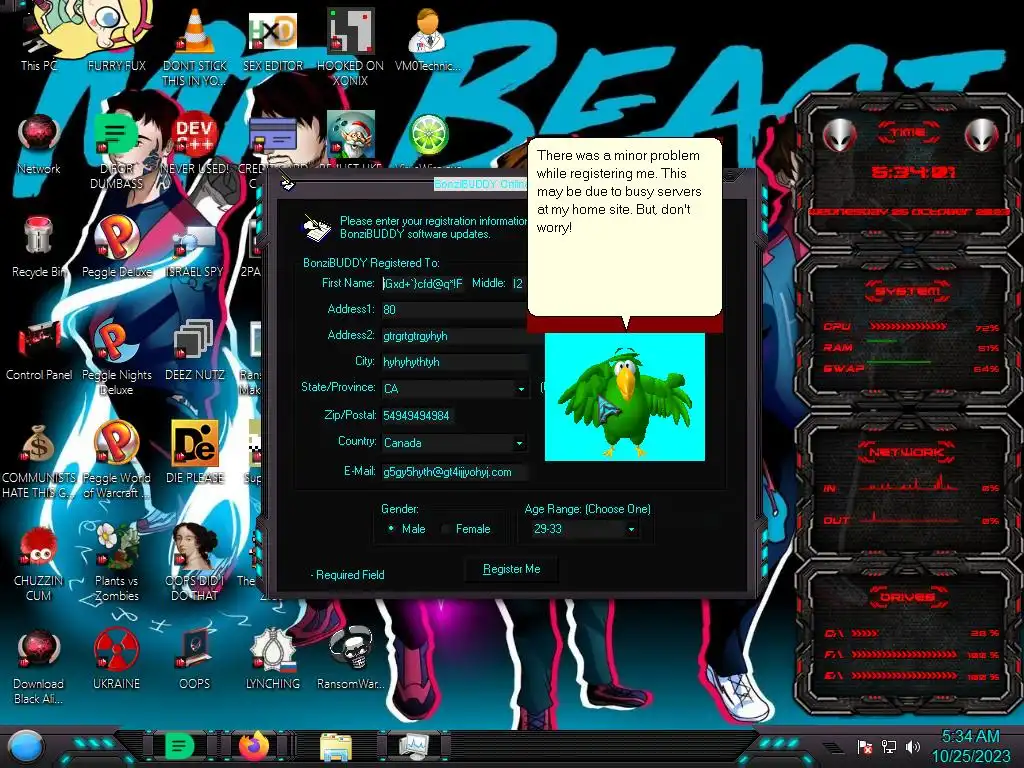This screenshot has height=768, width=1024.
Task: Click the CPU usage bar in SYSTEM widget
Action: [x=908, y=326]
